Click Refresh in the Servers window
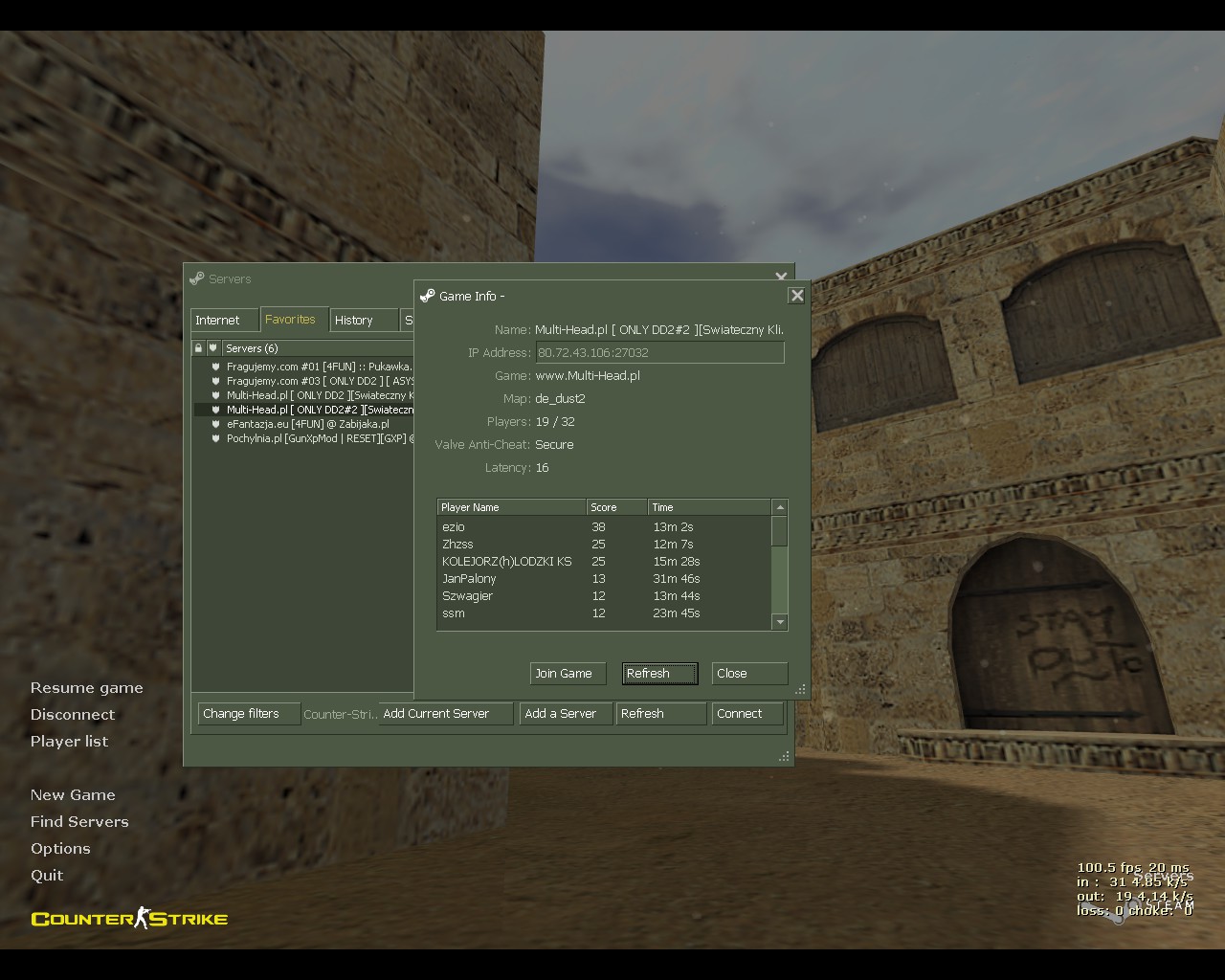Viewport: 1225px width, 980px height. click(661, 714)
